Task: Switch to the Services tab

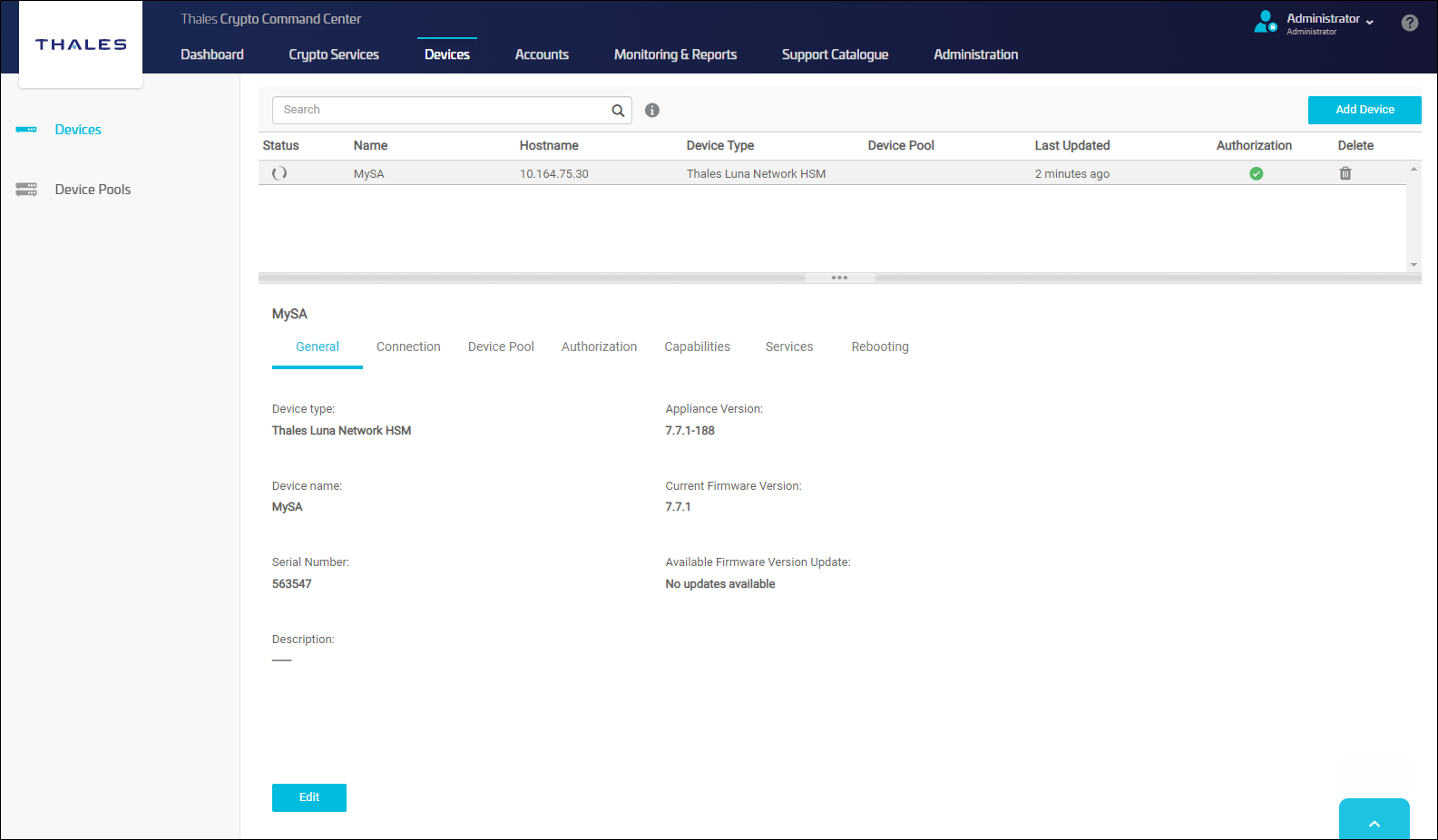Action: 789,347
